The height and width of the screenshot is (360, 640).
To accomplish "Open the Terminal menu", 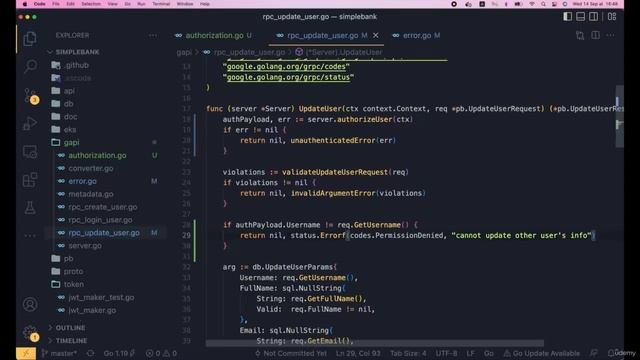I will click(x=161, y=4).
